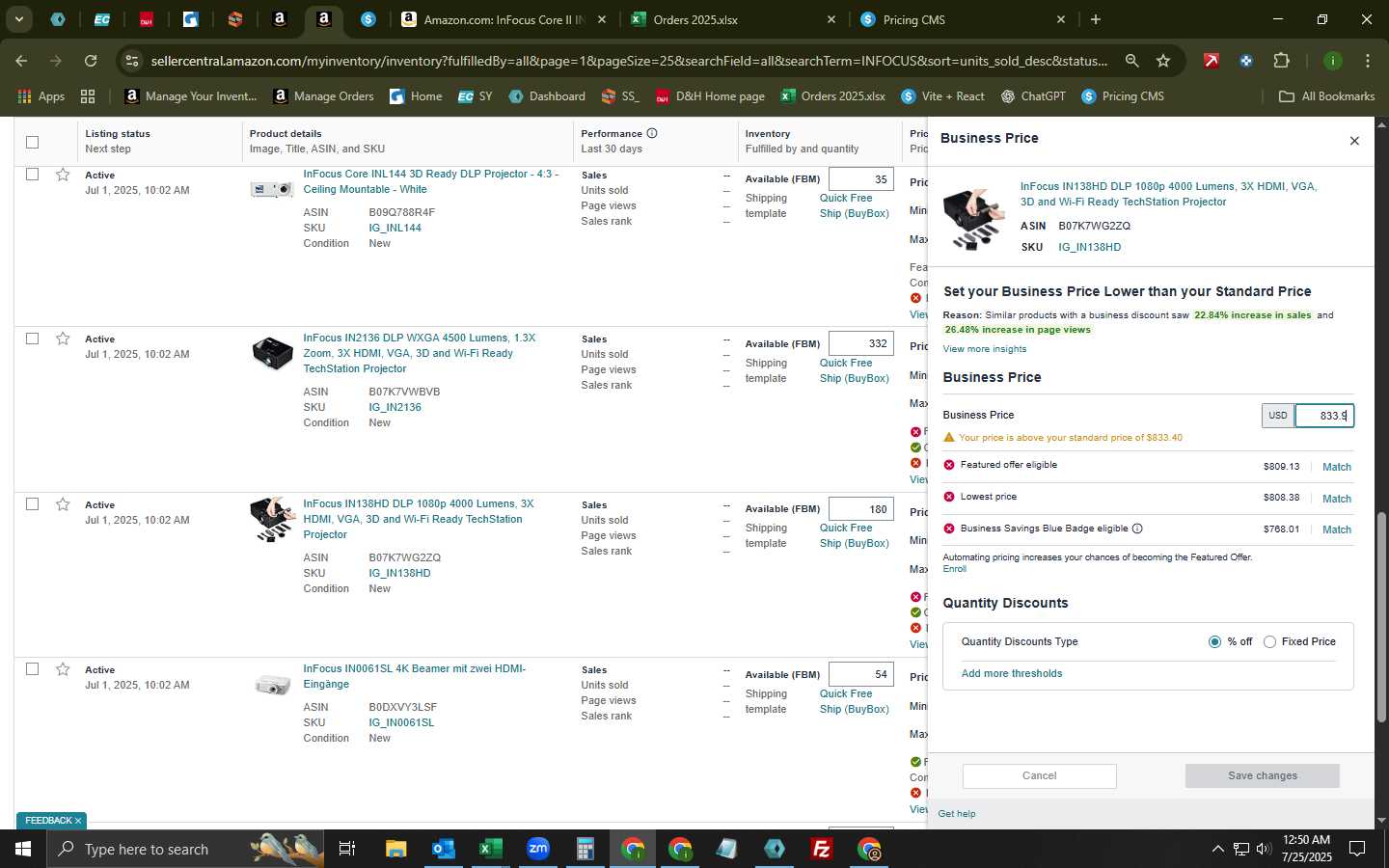The image size is (1389, 868).
Task: Select the INL144 listing checkbox
Action: [x=32, y=175]
